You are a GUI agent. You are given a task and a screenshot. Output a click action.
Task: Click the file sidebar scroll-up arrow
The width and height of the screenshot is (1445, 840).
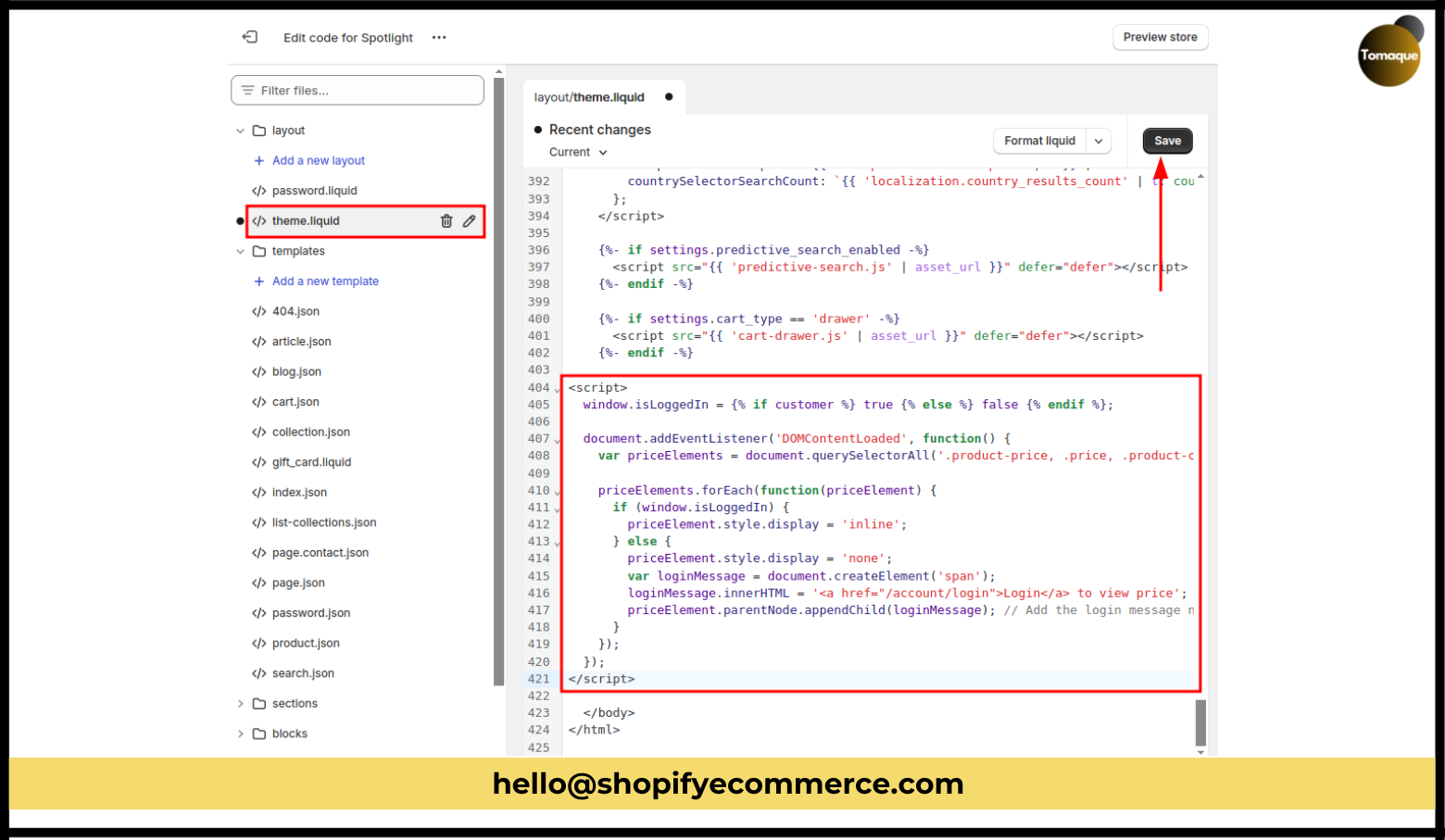[x=499, y=71]
